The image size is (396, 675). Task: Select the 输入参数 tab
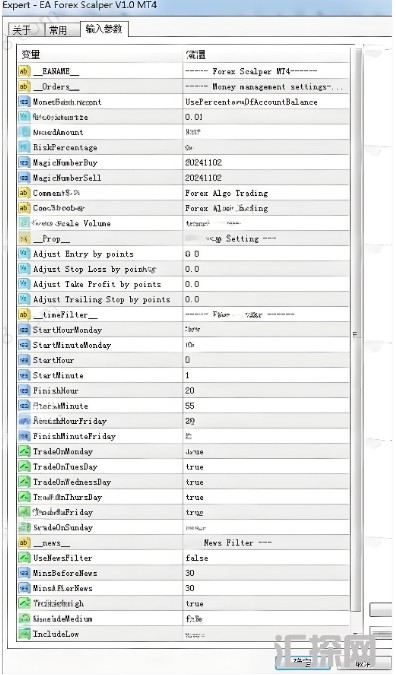click(104, 29)
